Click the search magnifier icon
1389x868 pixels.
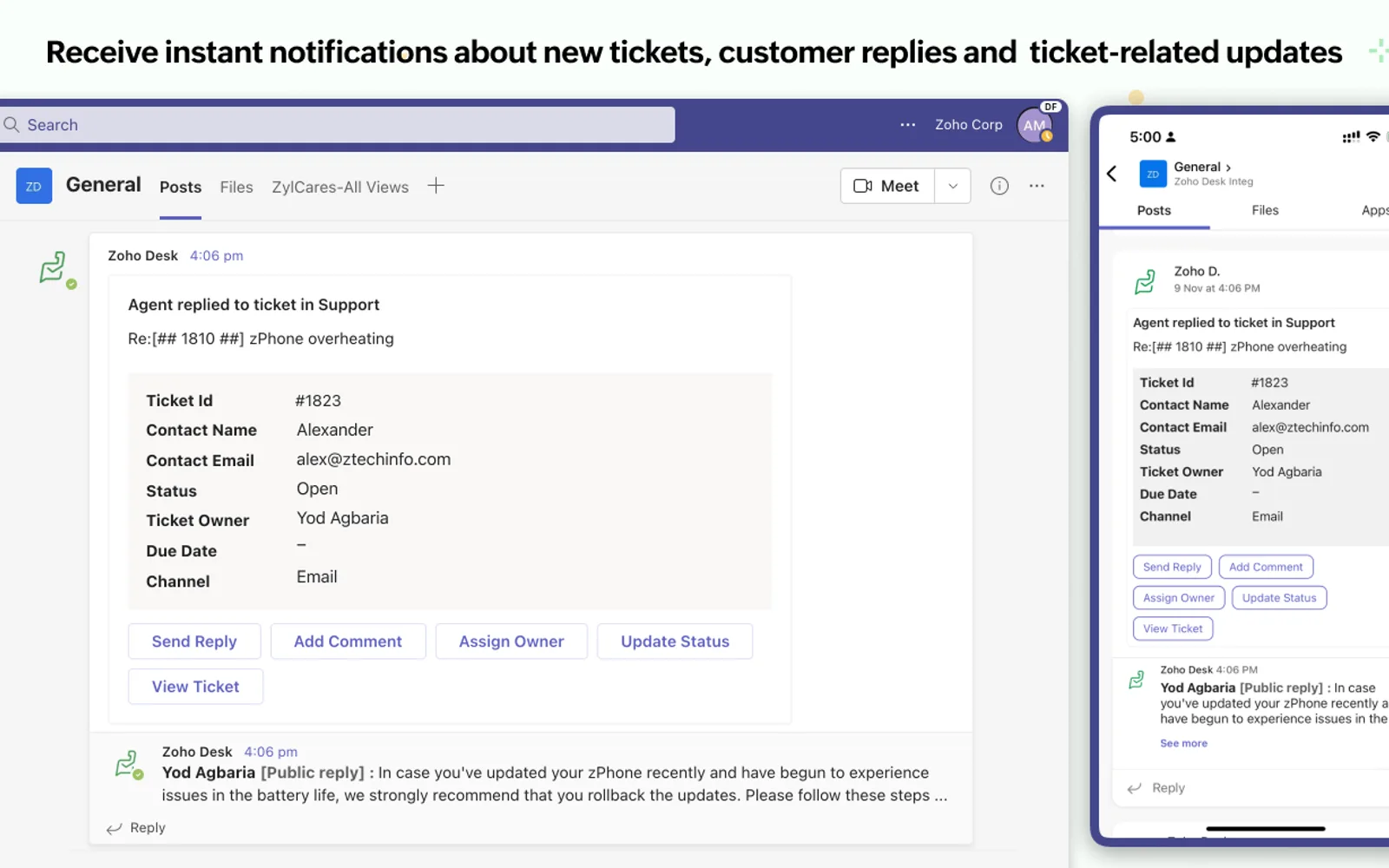click(x=11, y=125)
